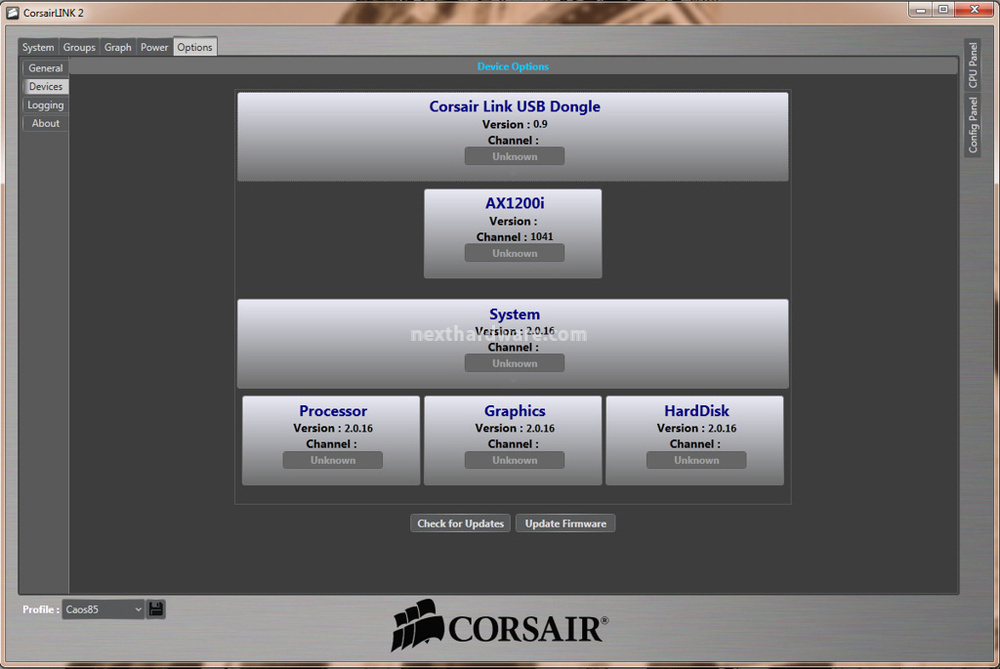1000x669 pixels.
Task: Show the About section
Action: pyautogui.click(x=45, y=123)
